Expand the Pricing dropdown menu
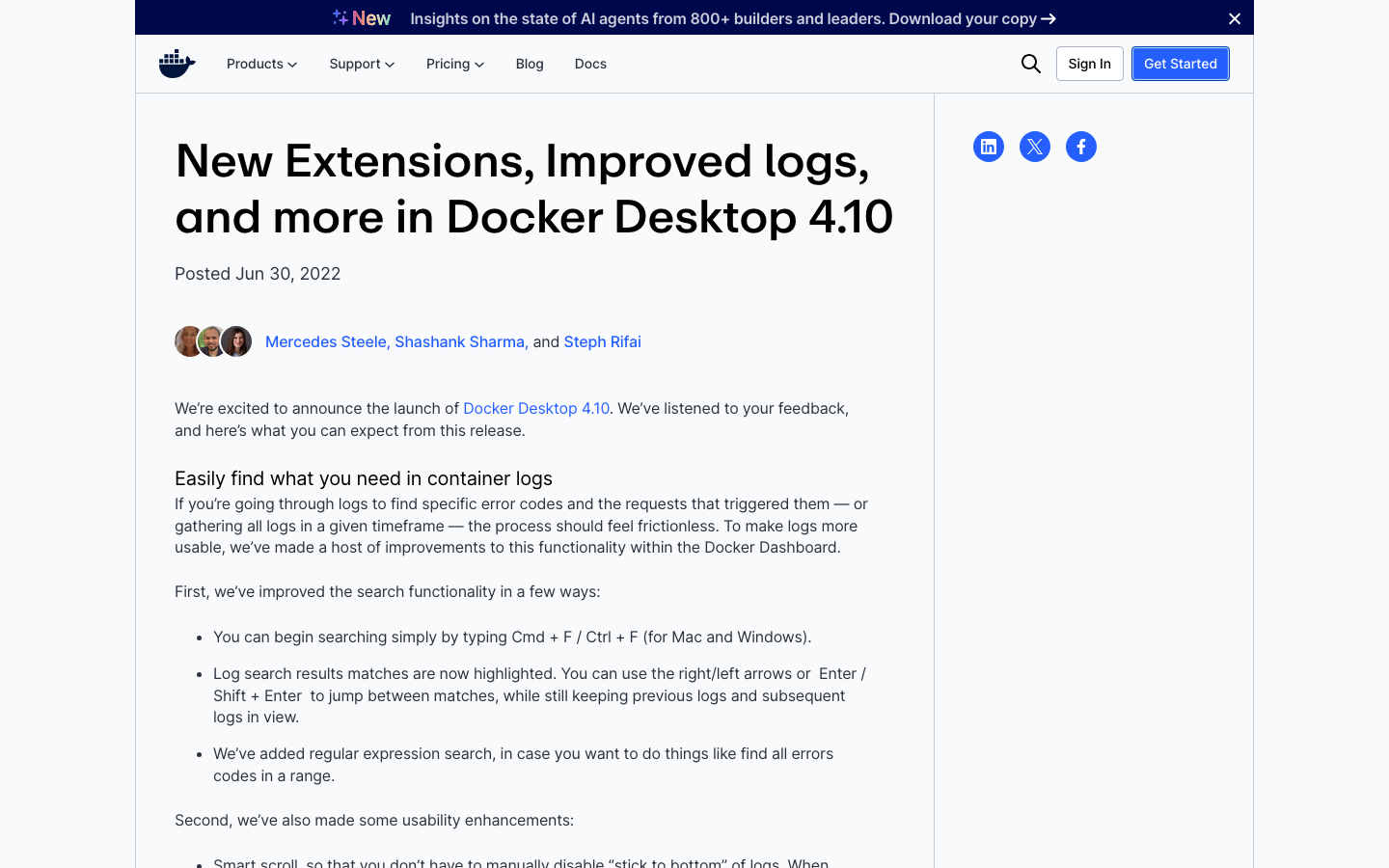This screenshot has height=868, width=1389. click(x=455, y=64)
